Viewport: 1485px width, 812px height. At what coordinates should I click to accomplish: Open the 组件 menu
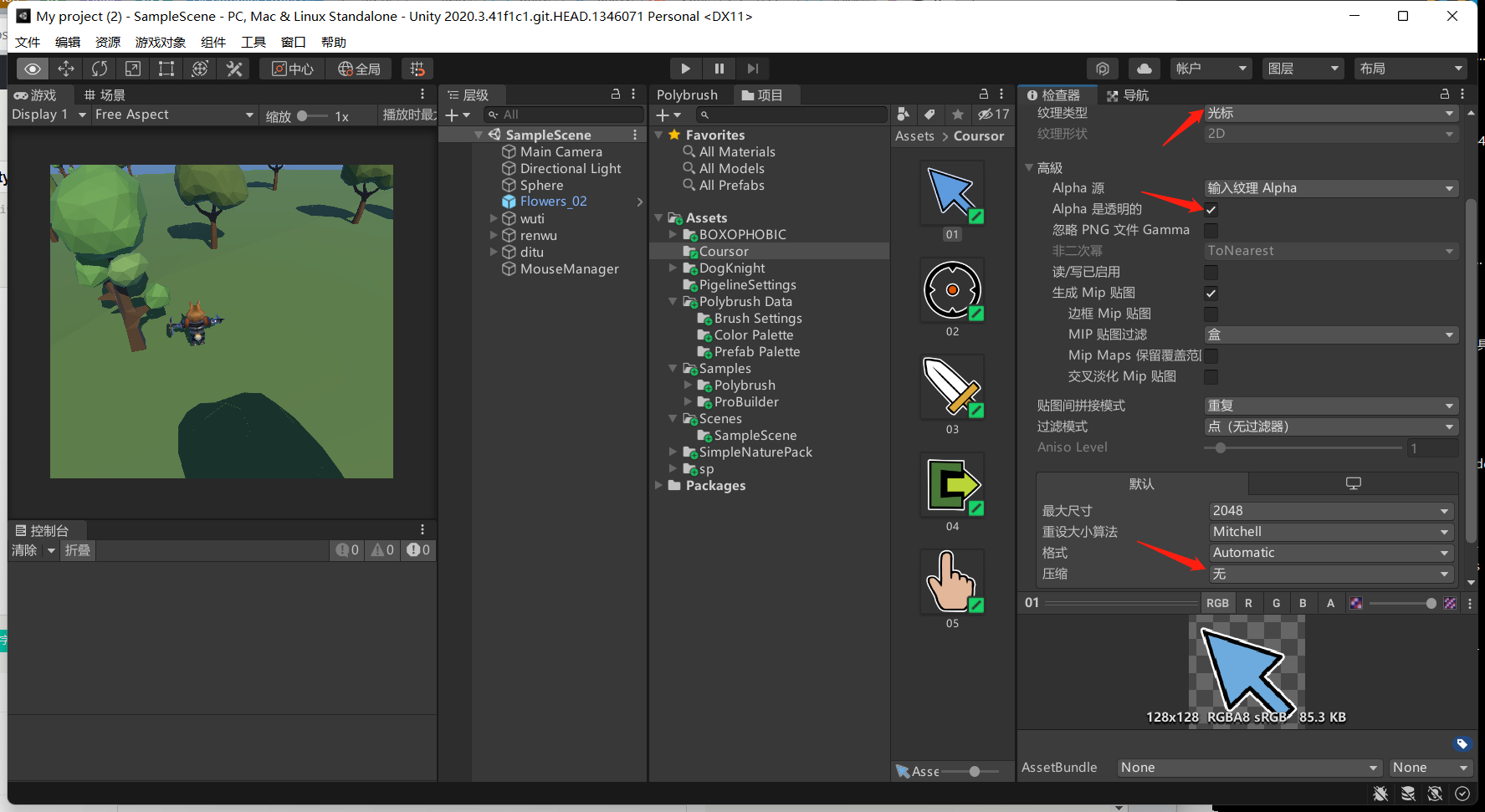[213, 42]
